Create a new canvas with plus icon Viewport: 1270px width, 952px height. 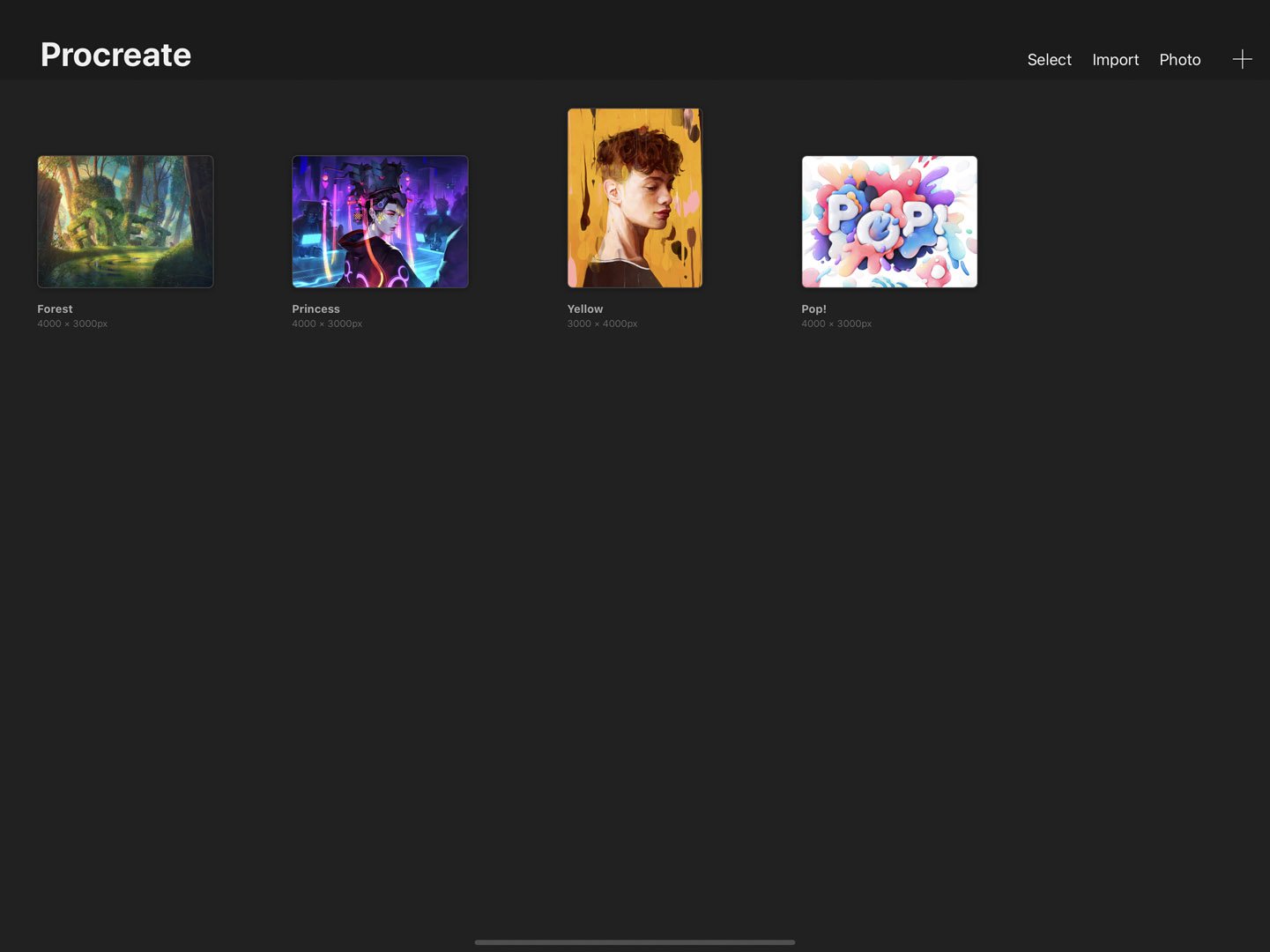pos(1242,59)
